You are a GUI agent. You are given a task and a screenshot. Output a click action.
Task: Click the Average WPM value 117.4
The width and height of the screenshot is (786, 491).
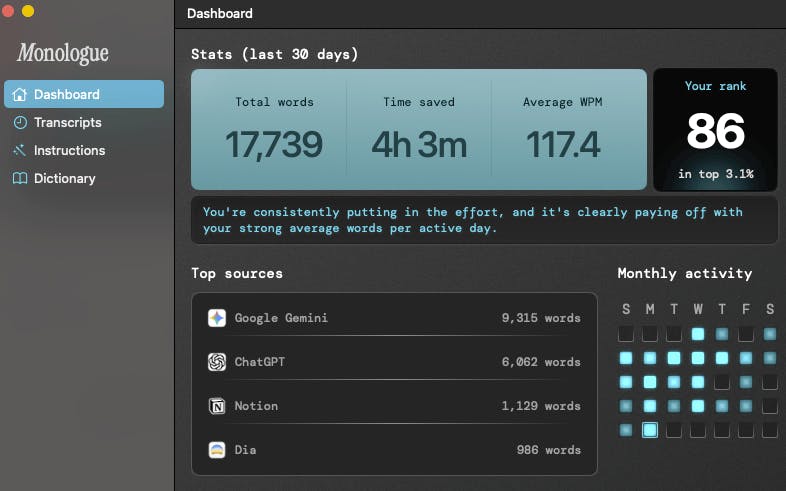point(563,144)
